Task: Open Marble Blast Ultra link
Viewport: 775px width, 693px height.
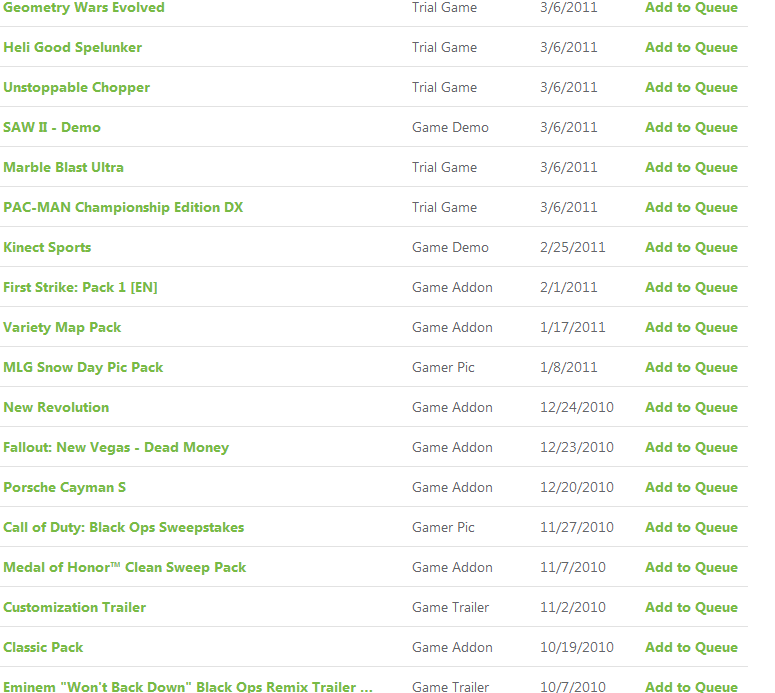Action: point(63,168)
